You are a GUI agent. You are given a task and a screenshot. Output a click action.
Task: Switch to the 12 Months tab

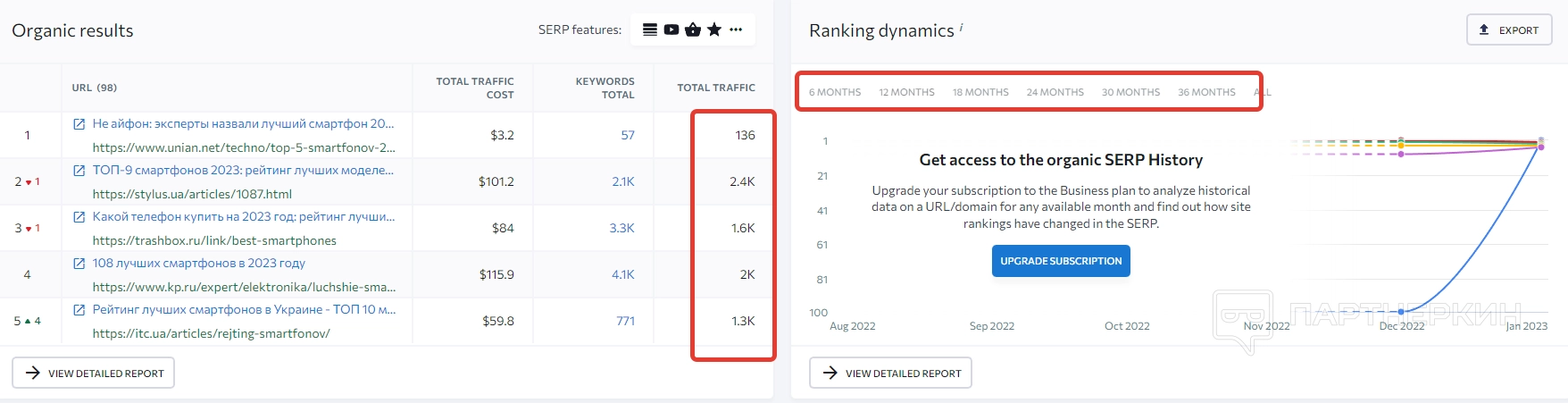click(x=906, y=92)
